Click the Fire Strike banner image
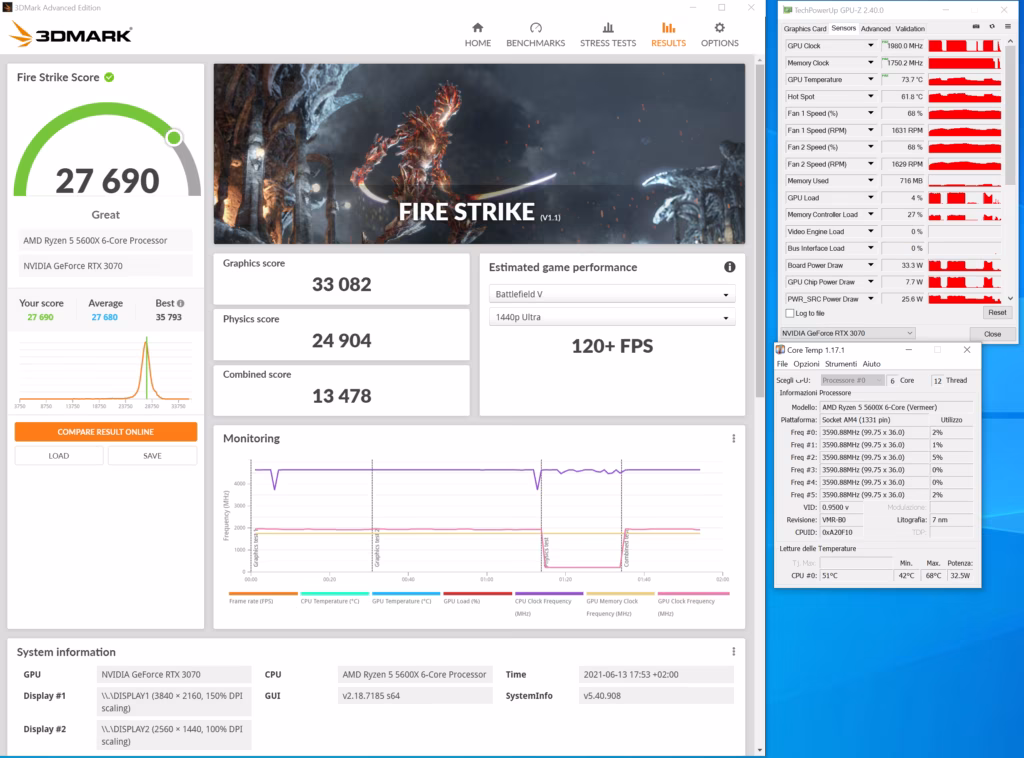The height and width of the screenshot is (758, 1024). click(x=479, y=154)
